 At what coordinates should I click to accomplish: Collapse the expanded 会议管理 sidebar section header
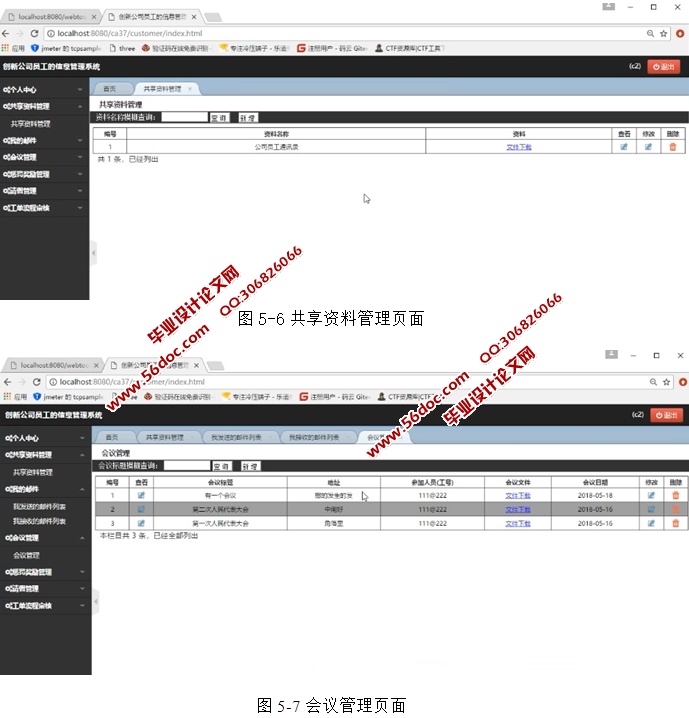pyautogui.click(x=45, y=538)
